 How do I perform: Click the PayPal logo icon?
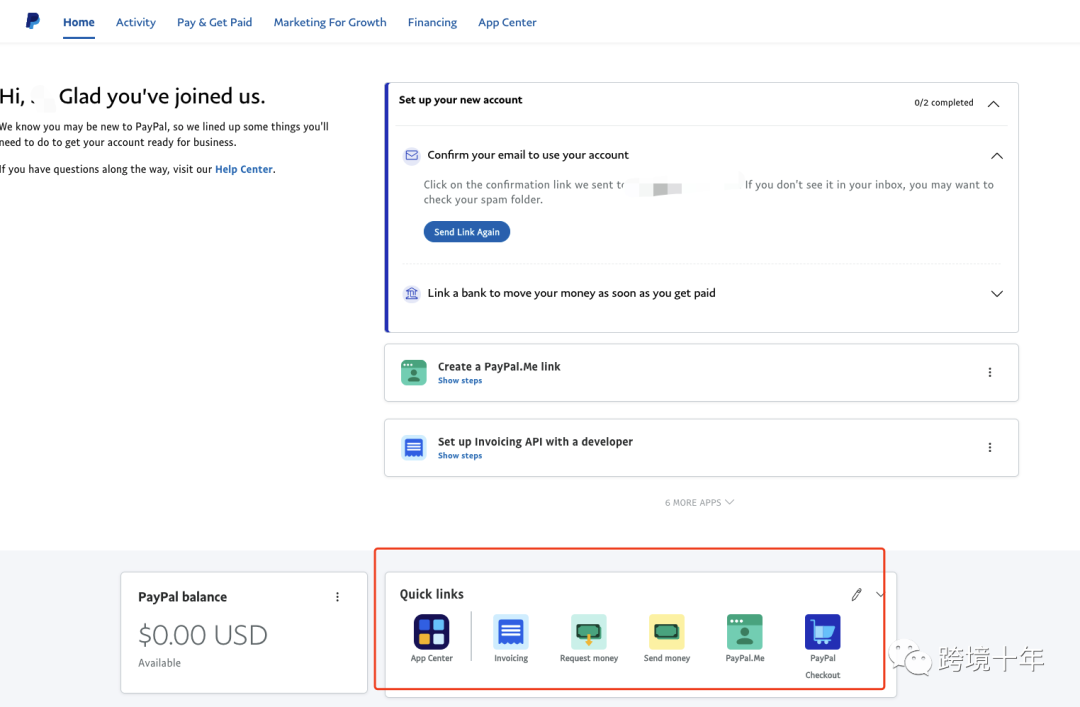tap(32, 21)
